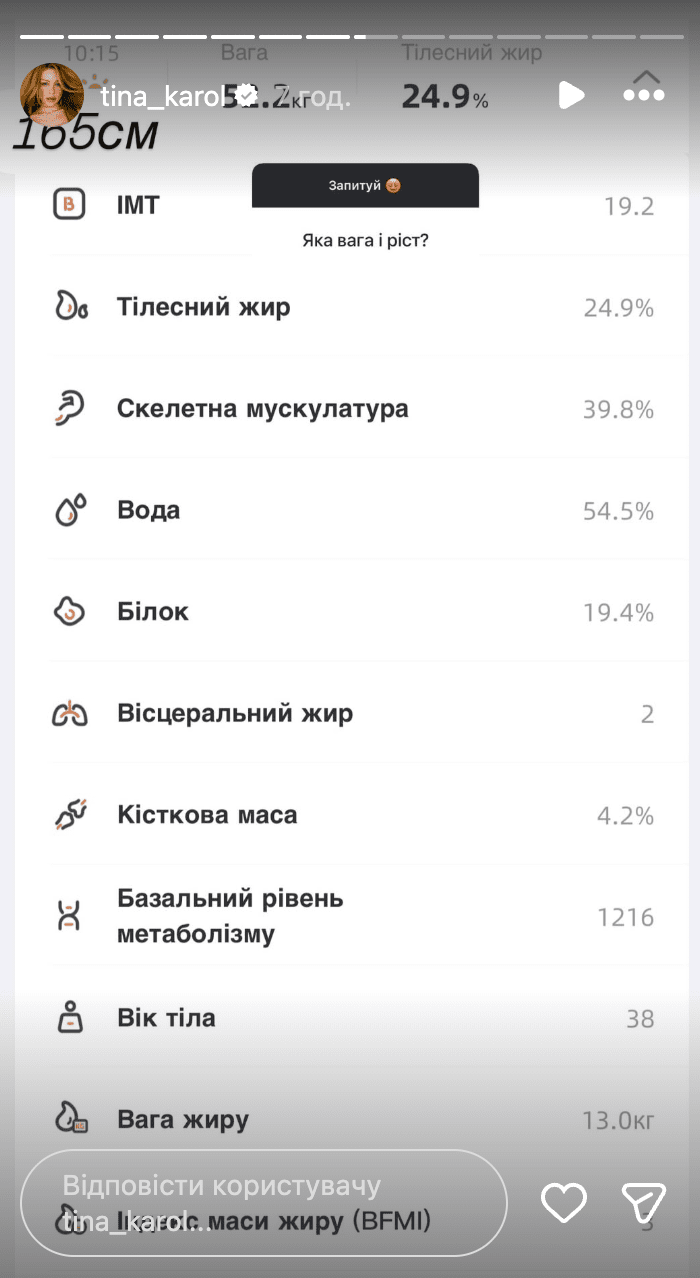Viewport: 700px width, 1278px height.
Task: Click the play button at top
Action: 571,96
